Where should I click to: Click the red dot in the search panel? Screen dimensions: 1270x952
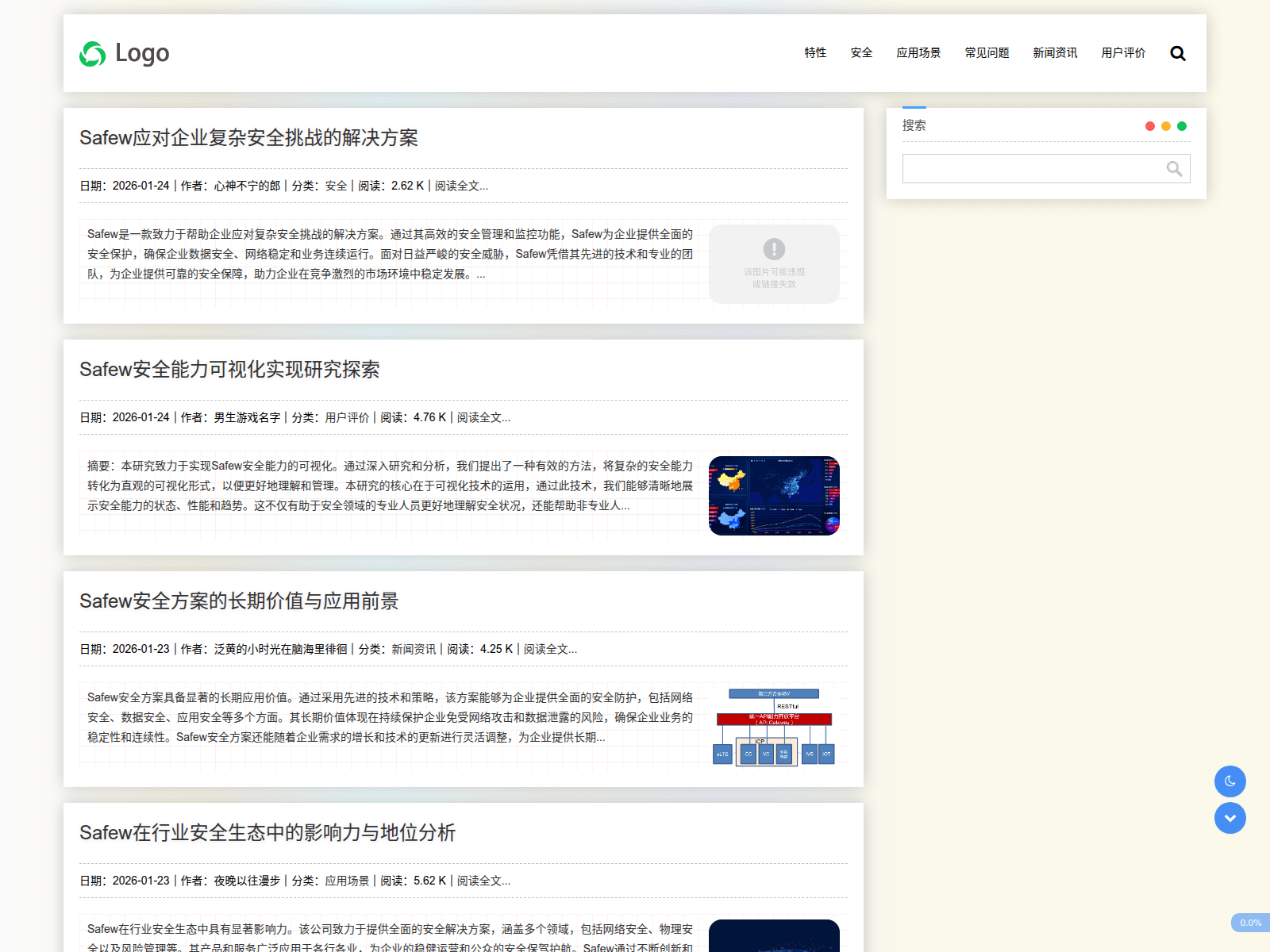click(x=1150, y=126)
